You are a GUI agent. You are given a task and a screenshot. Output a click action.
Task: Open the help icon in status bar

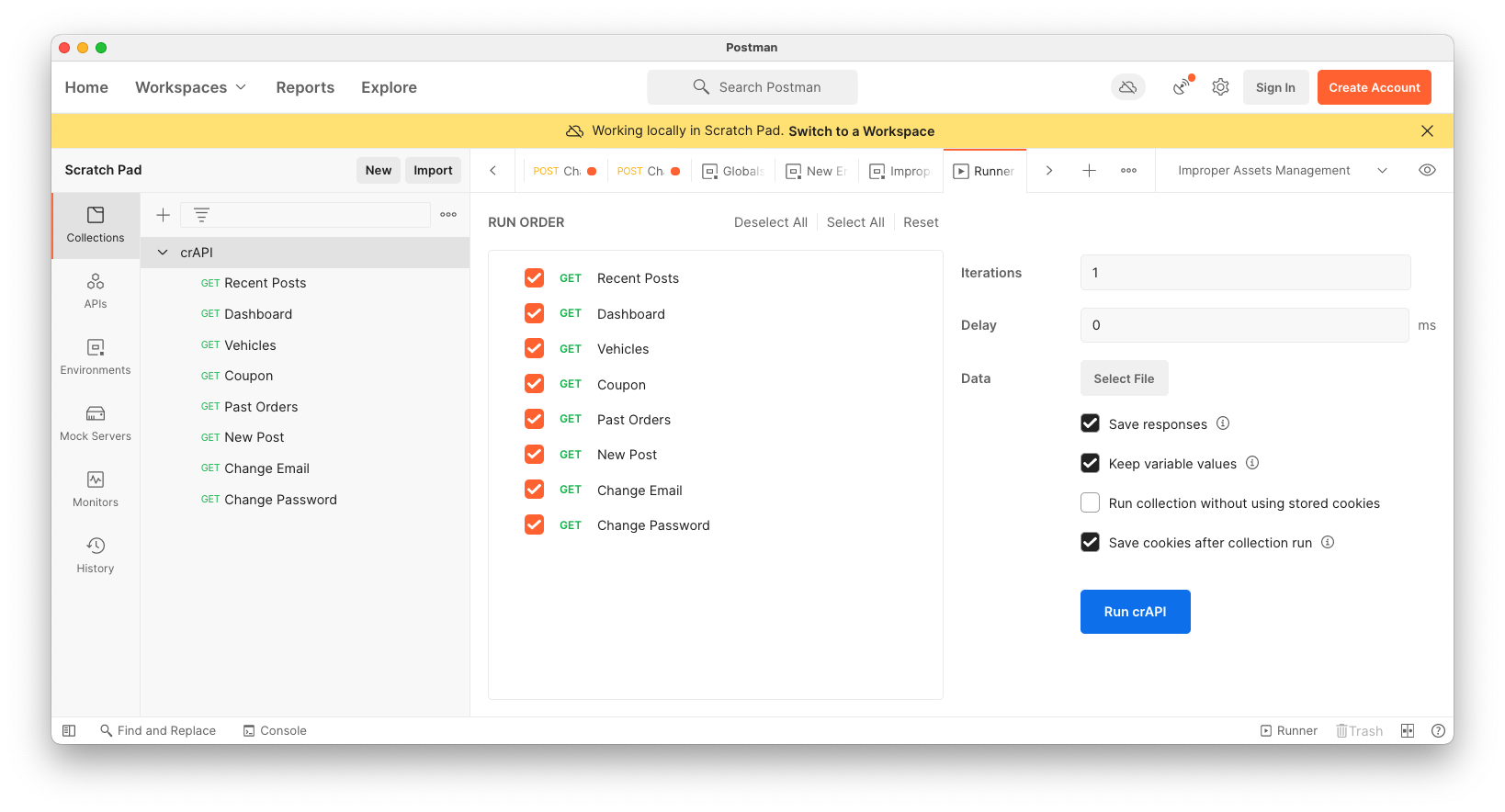[x=1438, y=731]
